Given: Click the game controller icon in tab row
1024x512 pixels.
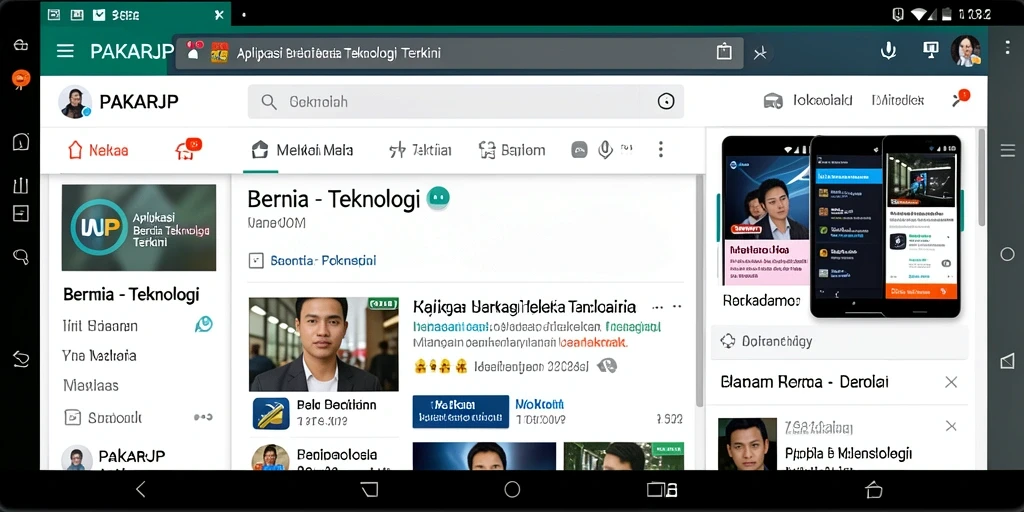Looking at the screenshot, I should click(x=579, y=150).
